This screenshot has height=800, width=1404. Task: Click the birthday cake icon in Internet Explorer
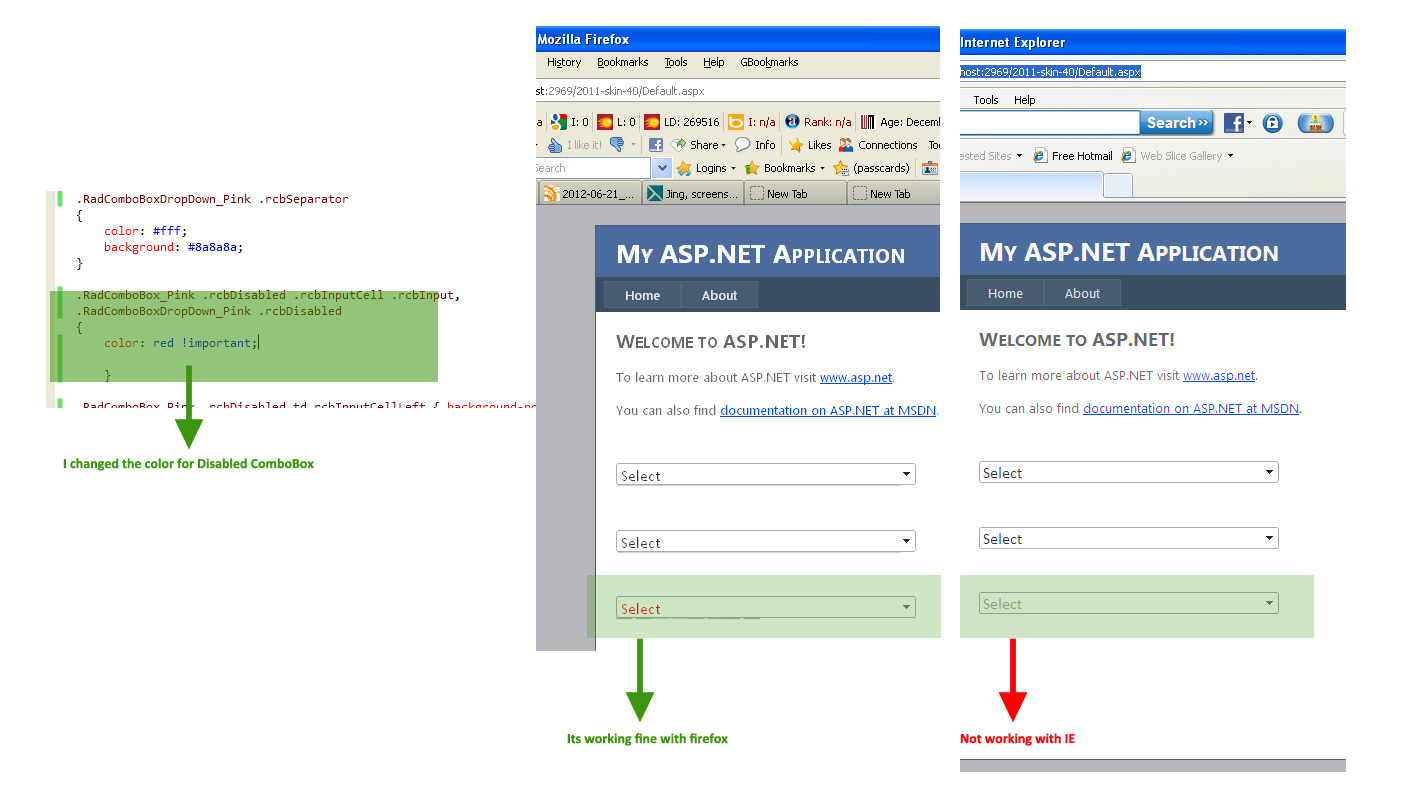tap(1316, 123)
